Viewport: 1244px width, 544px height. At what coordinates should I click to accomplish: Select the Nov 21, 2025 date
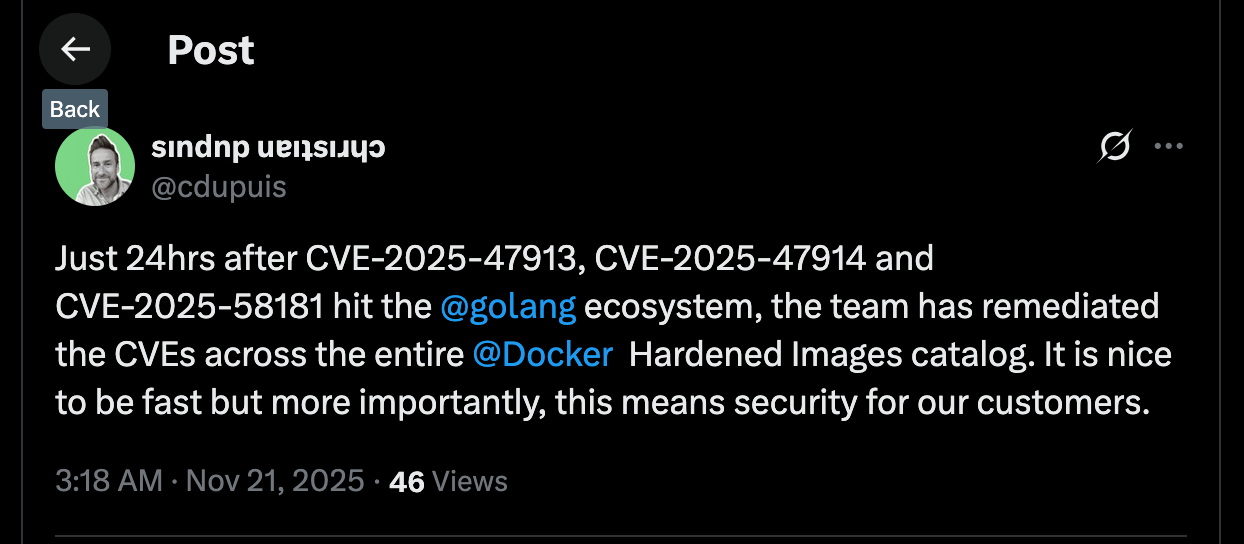click(275, 481)
